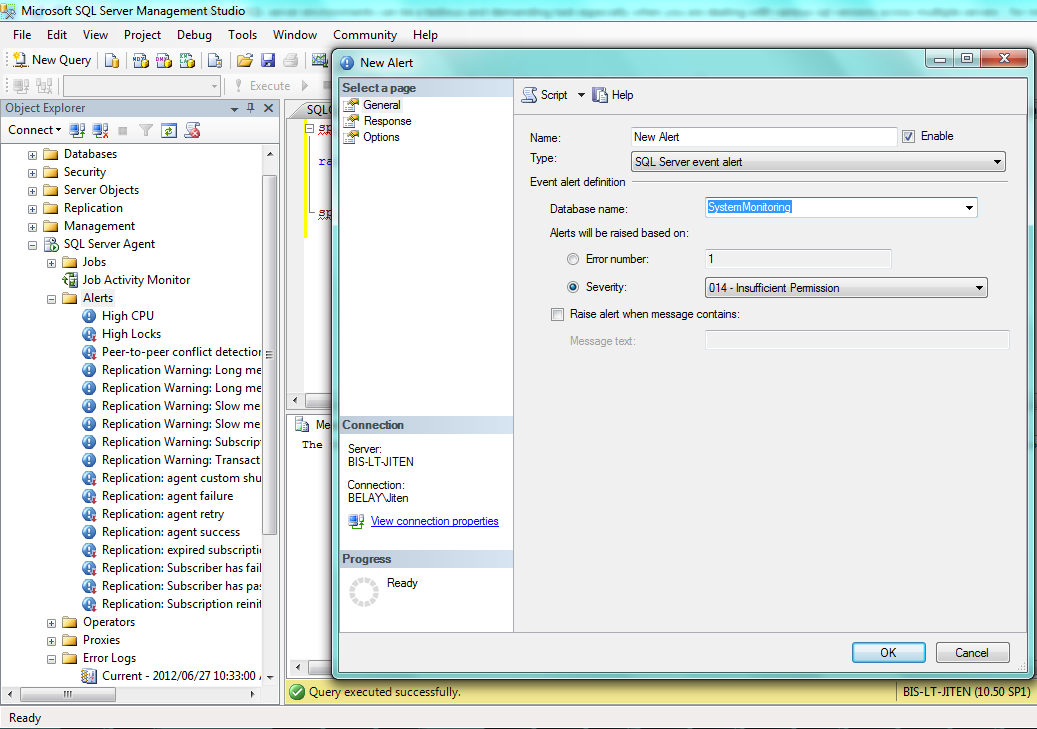Screen dimensions: 1037x729
Task: Click the View connection properties link
Action: coord(434,521)
